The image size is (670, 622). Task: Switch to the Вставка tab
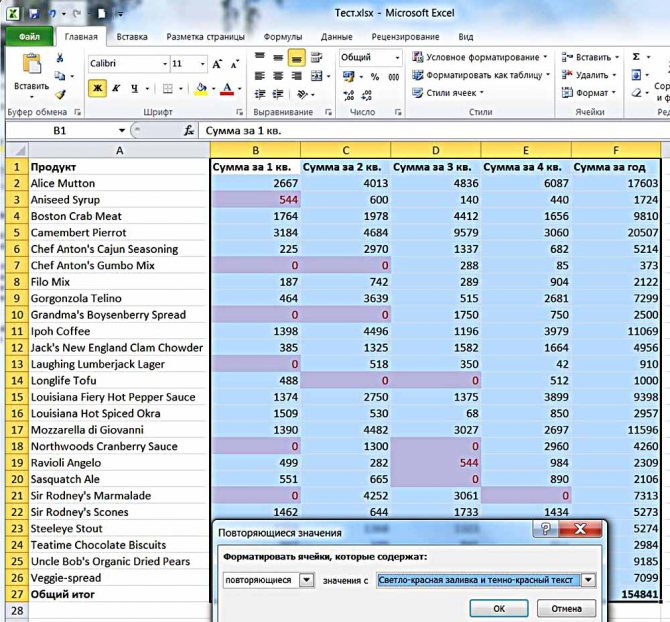point(132,37)
